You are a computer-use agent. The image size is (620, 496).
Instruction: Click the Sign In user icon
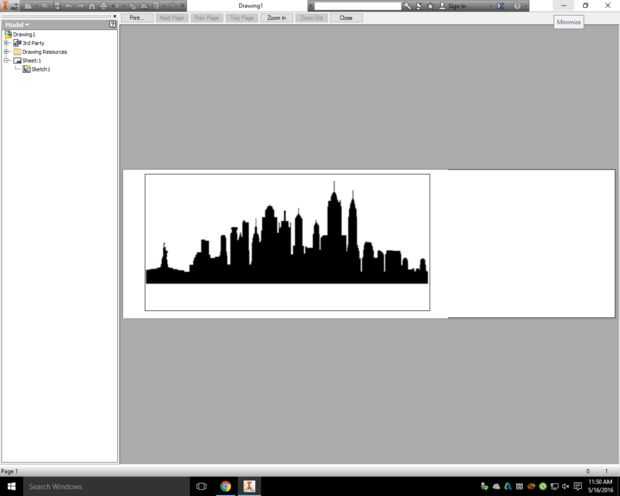pos(442,6)
